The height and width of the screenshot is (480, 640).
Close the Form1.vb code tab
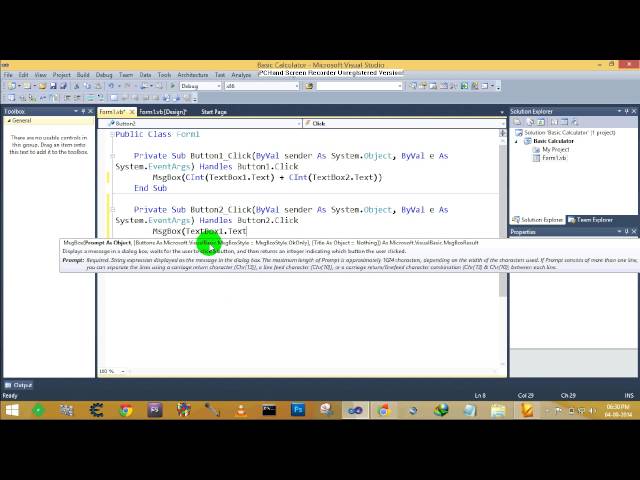coord(132,112)
